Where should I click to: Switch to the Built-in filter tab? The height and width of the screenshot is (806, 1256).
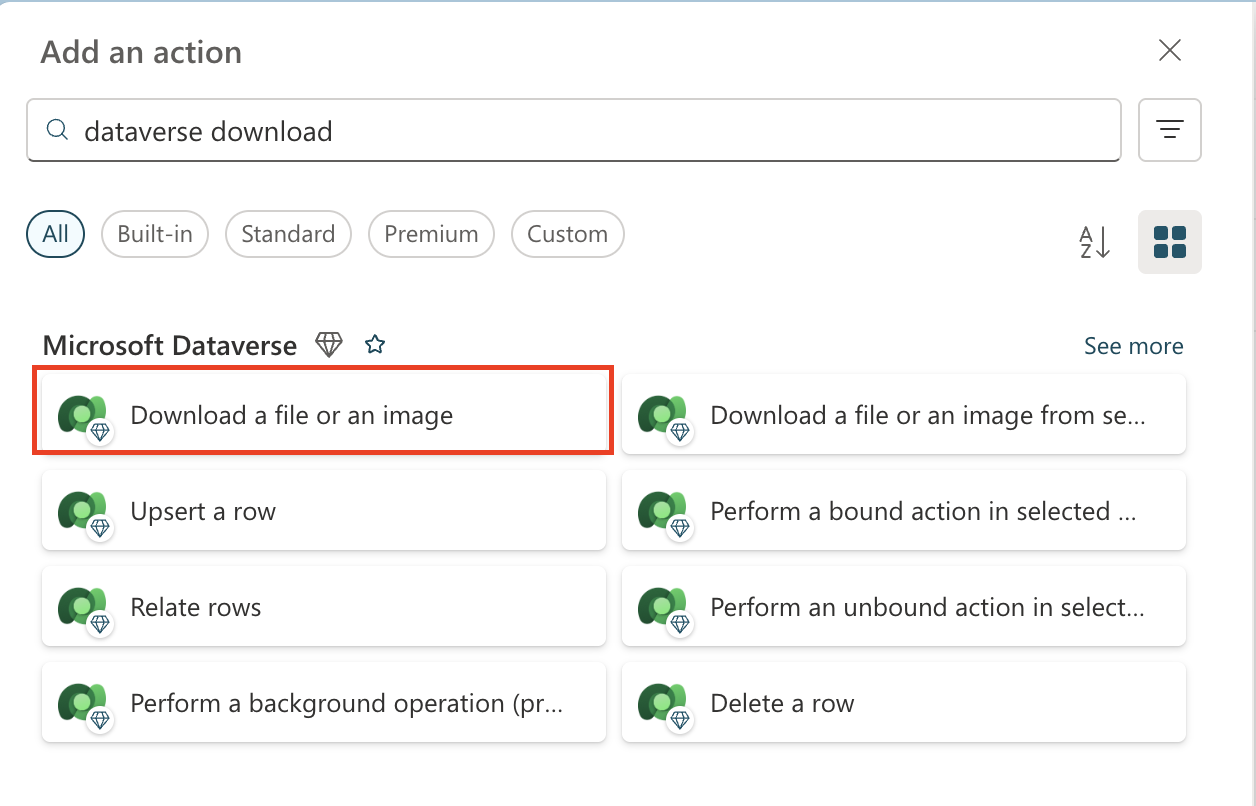pyautogui.click(x=154, y=233)
